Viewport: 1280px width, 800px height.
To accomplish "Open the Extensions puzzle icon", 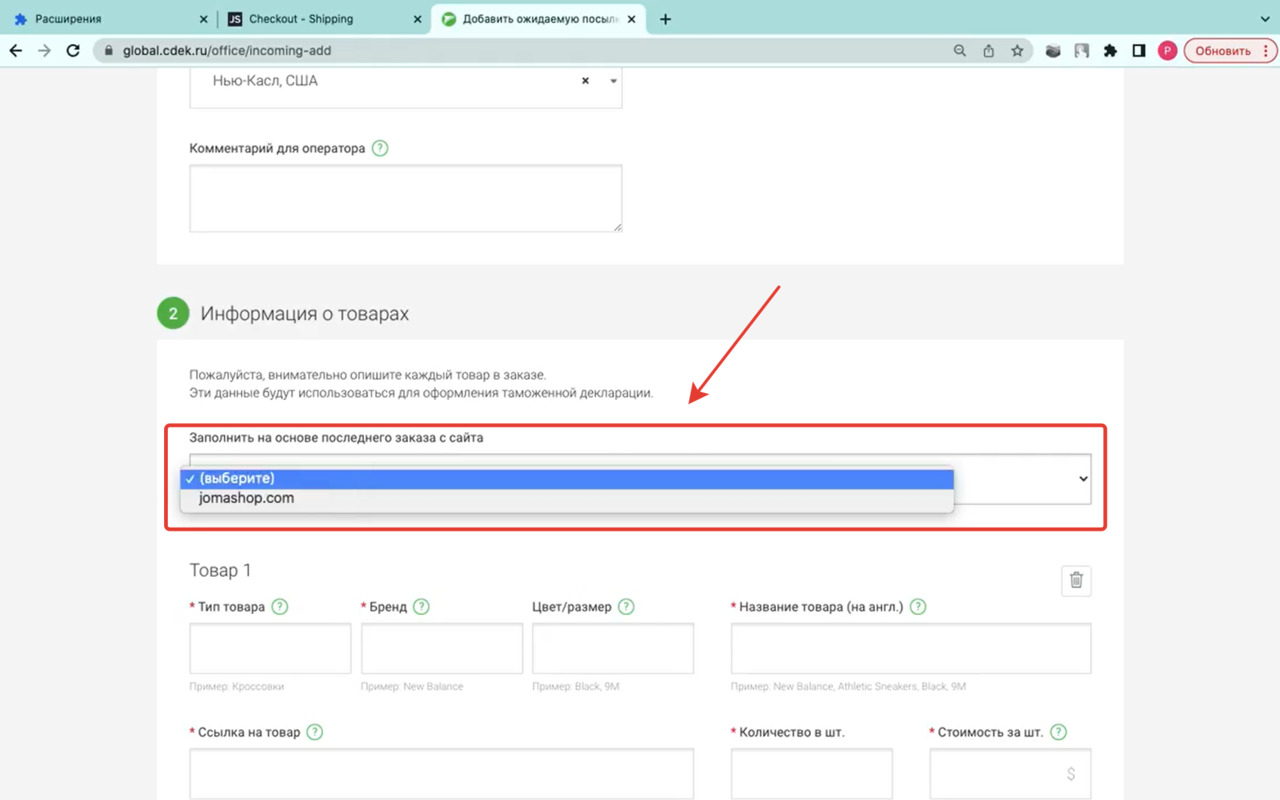I will coord(1110,51).
